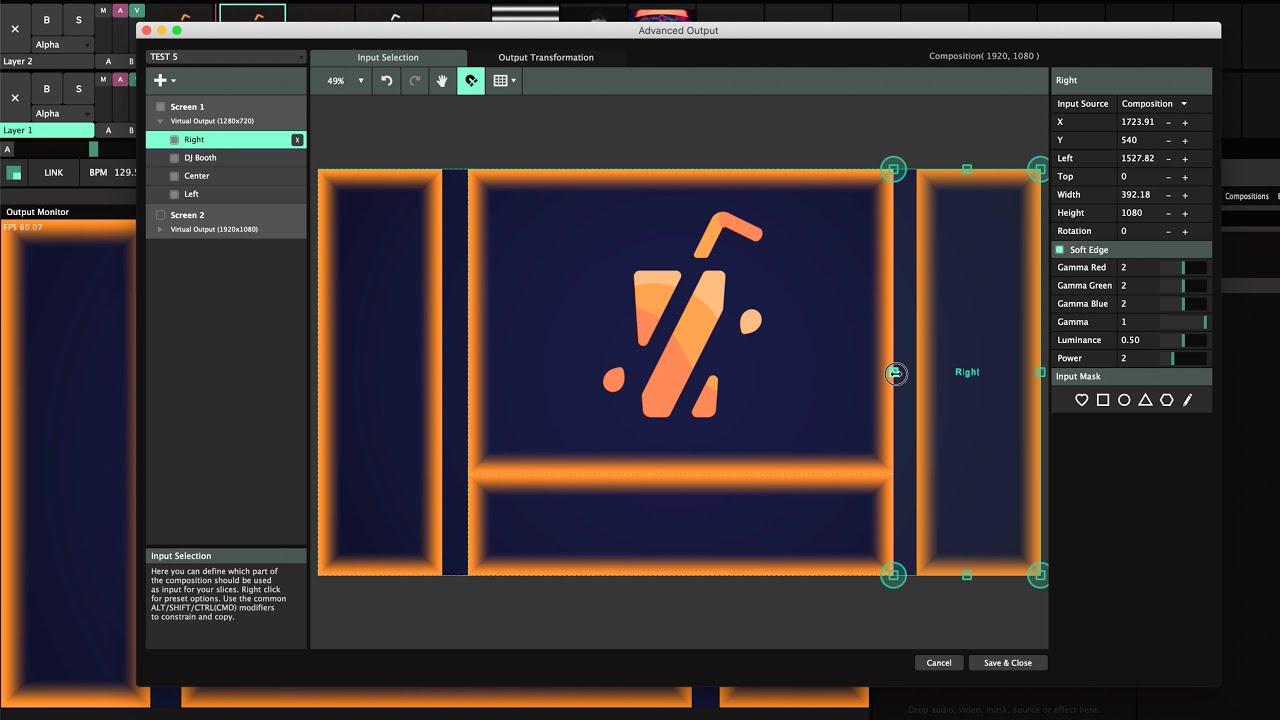Open the arrow next to the grid icon

pos(514,81)
